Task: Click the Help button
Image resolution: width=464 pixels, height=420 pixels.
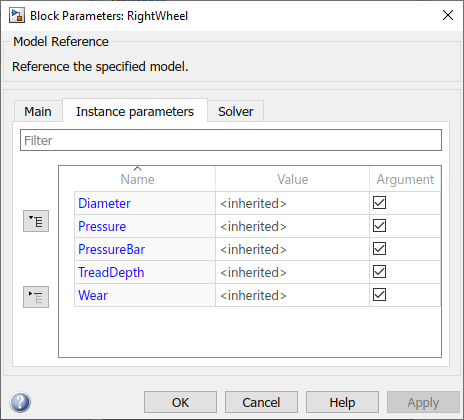Action: [342, 402]
